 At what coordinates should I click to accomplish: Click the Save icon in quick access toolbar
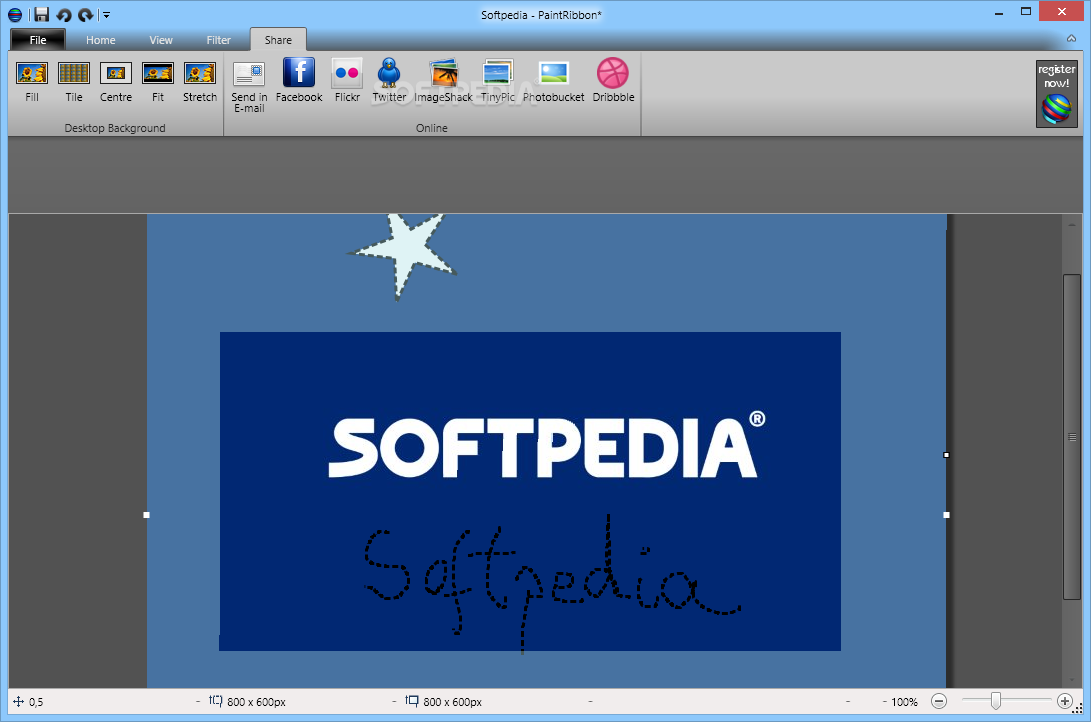coord(42,14)
